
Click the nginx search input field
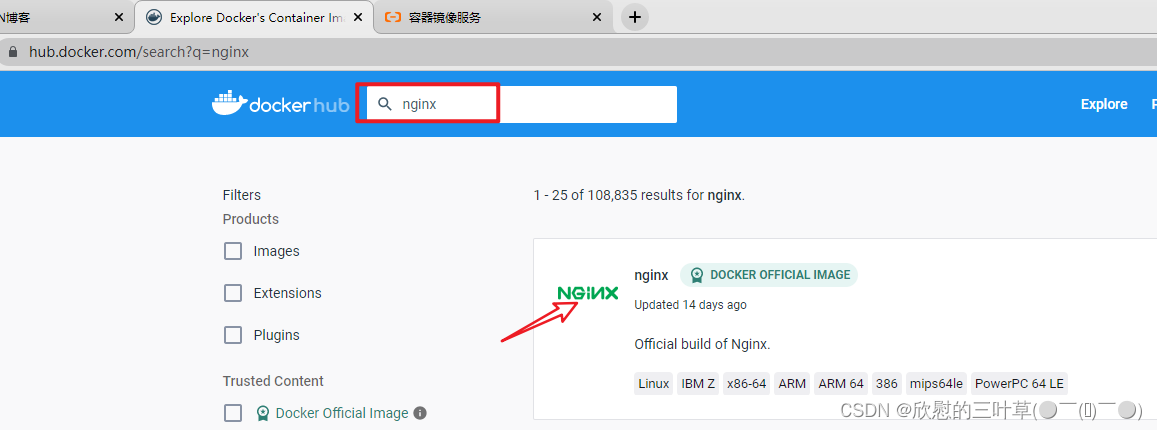pyautogui.click(x=522, y=104)
